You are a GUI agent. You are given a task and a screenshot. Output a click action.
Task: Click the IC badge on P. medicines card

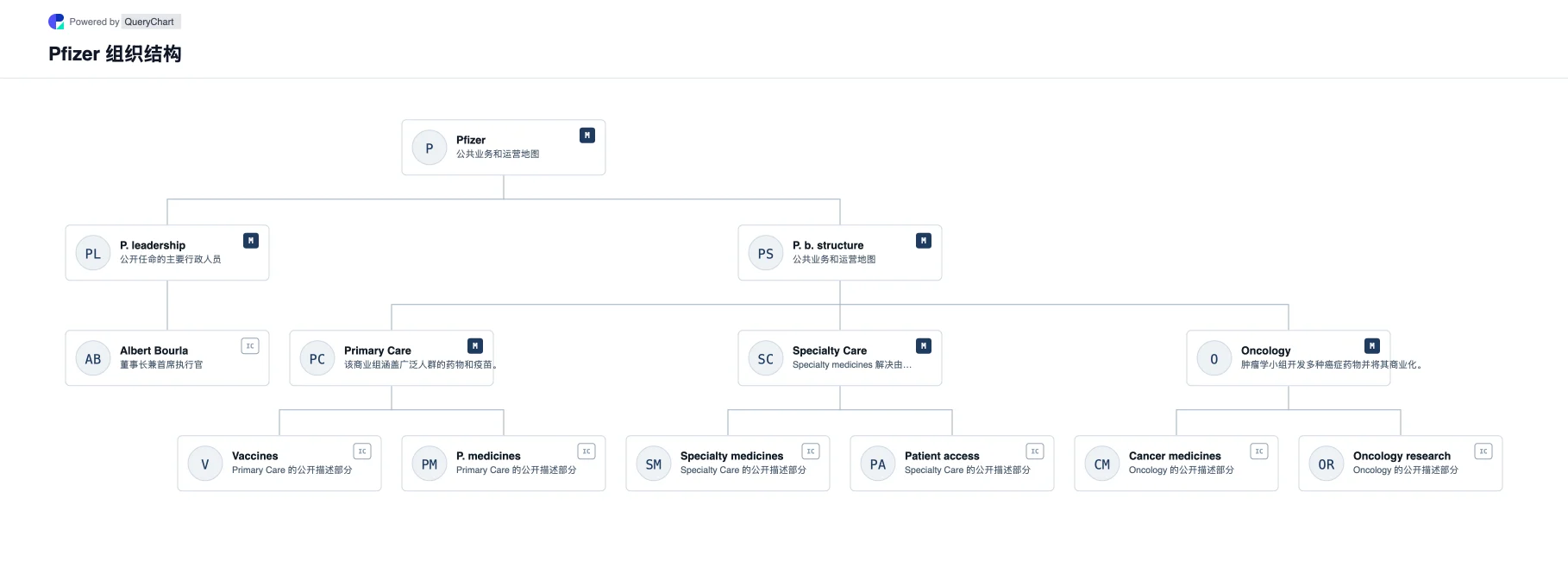pyautogui.click(x=586, y=451)
